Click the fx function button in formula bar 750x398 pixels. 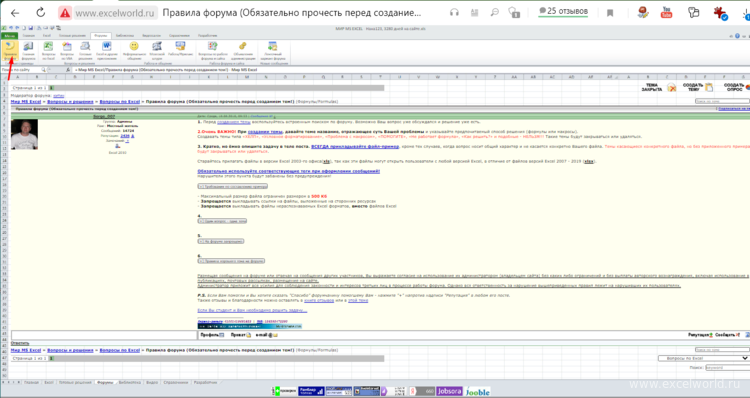[x=67, y=70]
